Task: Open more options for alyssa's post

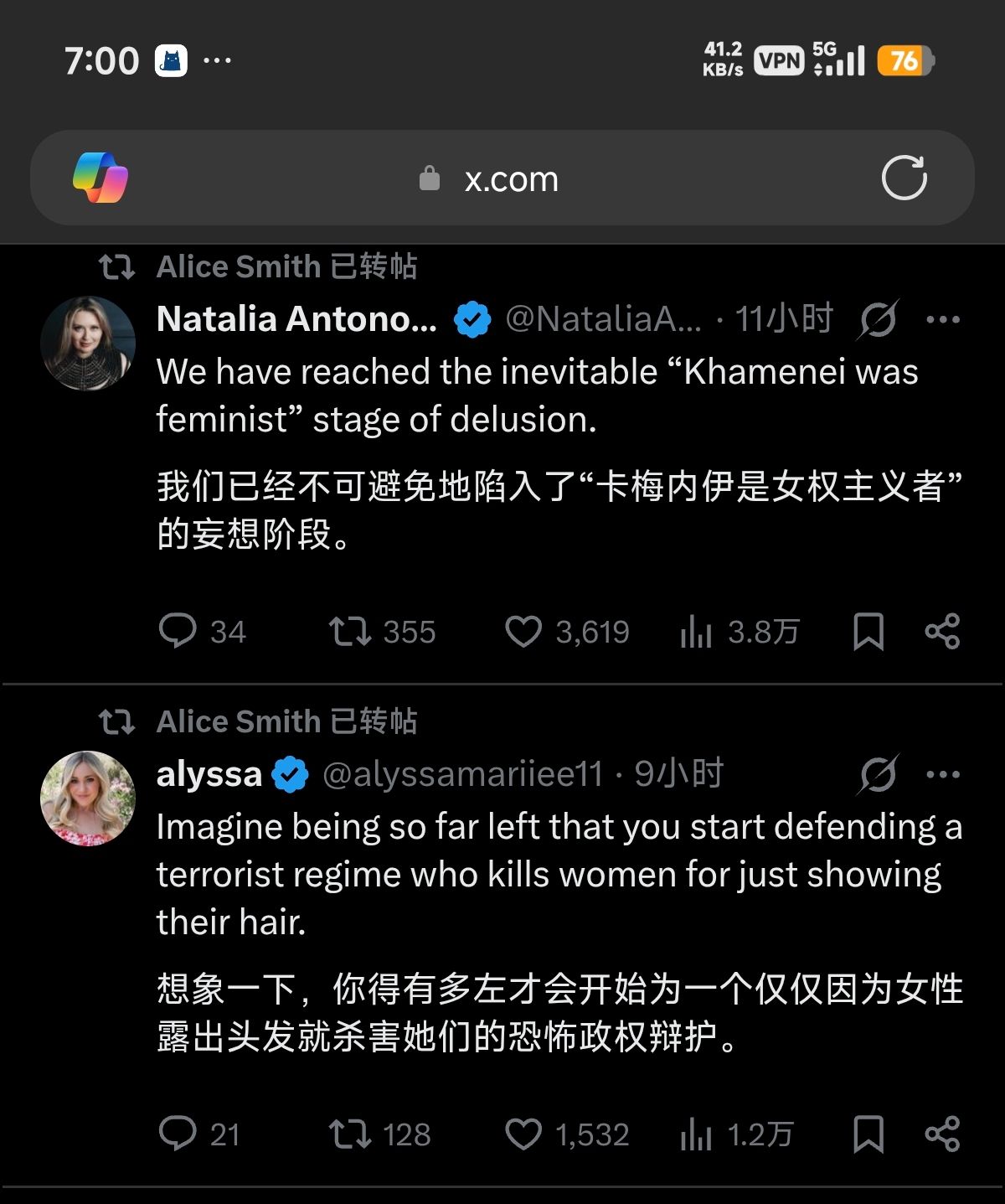Action: tap(943, 774)
